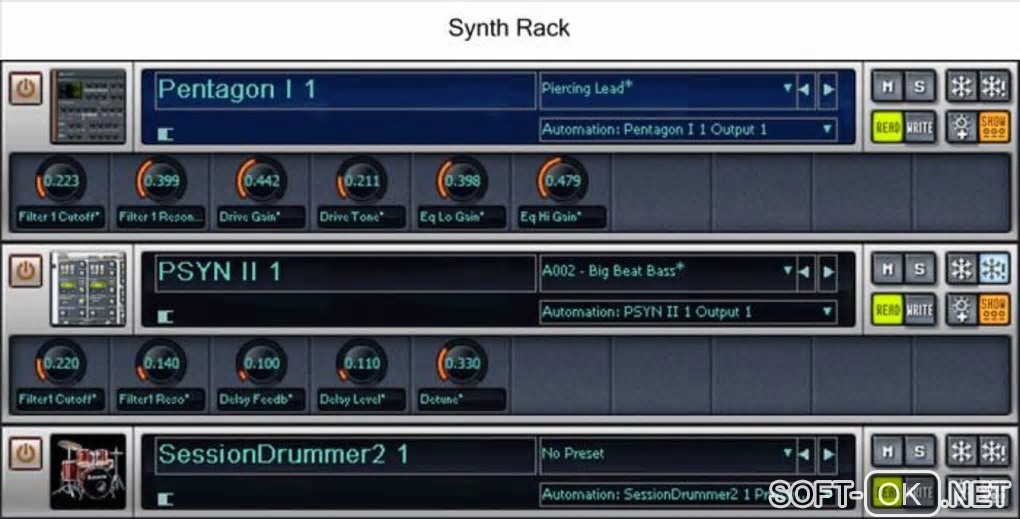
Task: Turn off the Pentagon I 1 power button
Action: click(x=25, y=88)
